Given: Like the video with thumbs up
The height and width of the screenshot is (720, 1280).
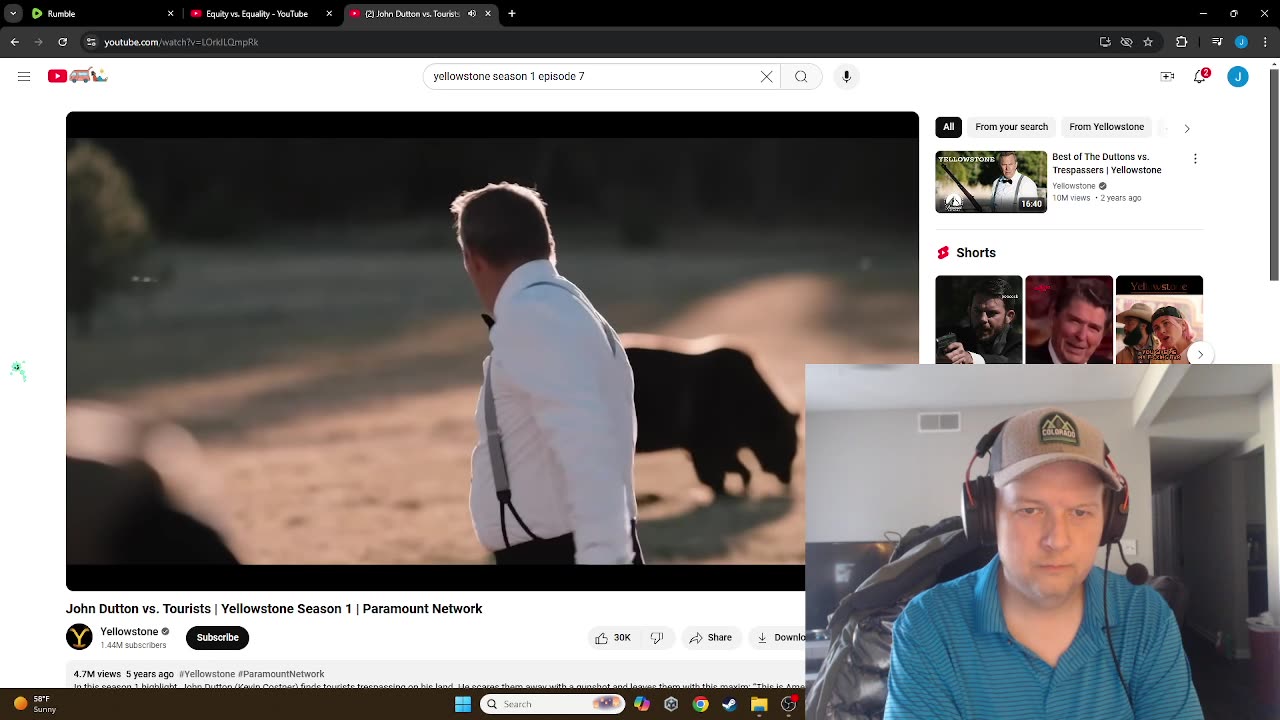Looking at the screenshot, I should click(612, 637).
